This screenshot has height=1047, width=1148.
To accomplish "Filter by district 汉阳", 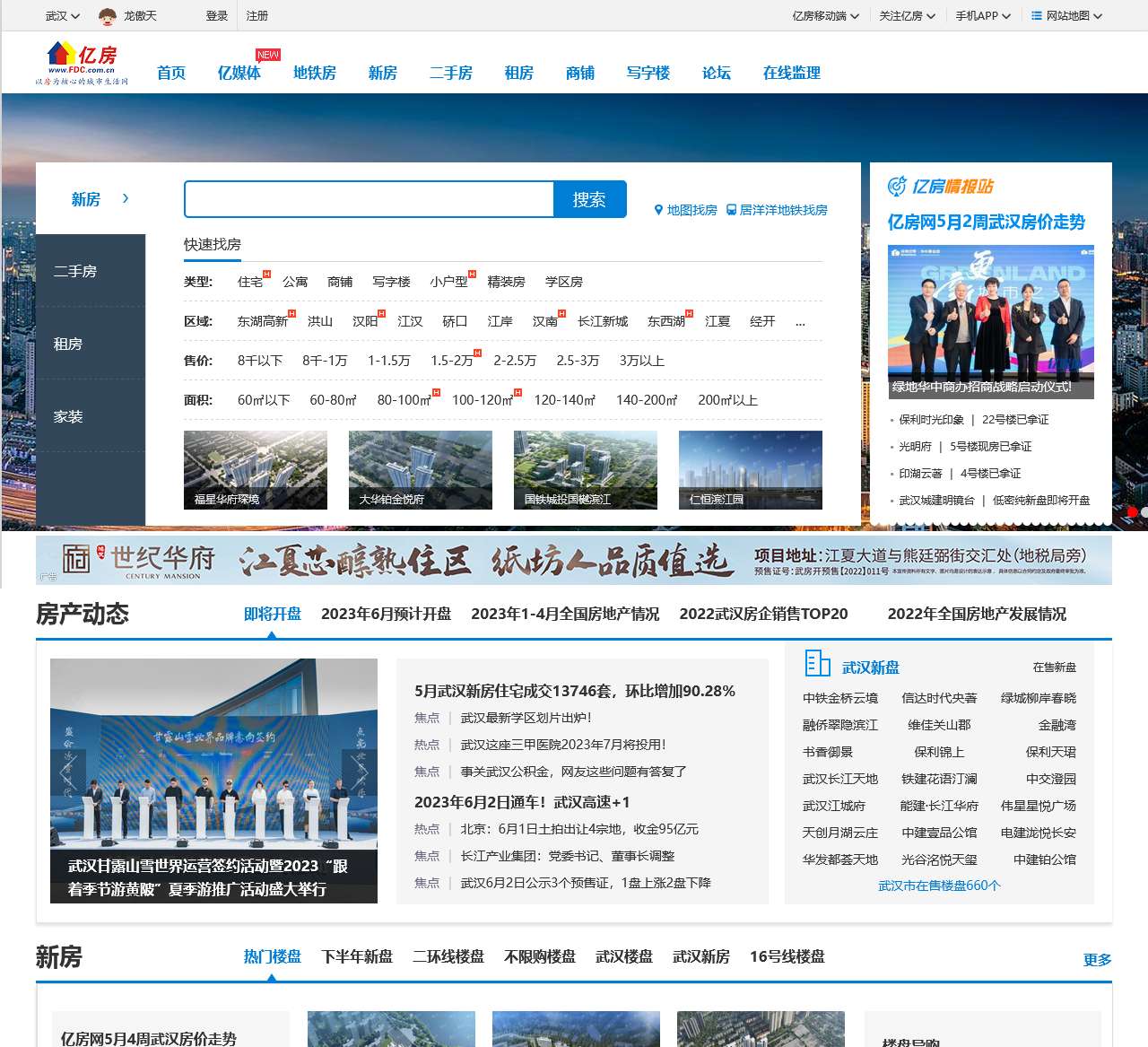I will (365, 321).
